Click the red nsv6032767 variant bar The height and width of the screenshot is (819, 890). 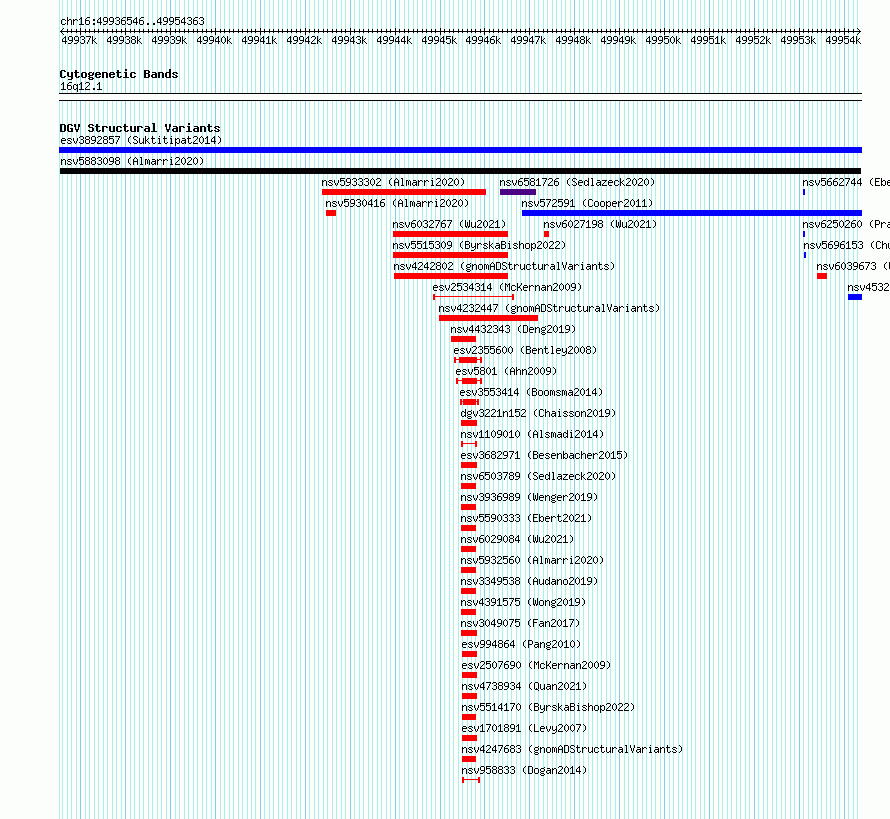pos(450,234)
